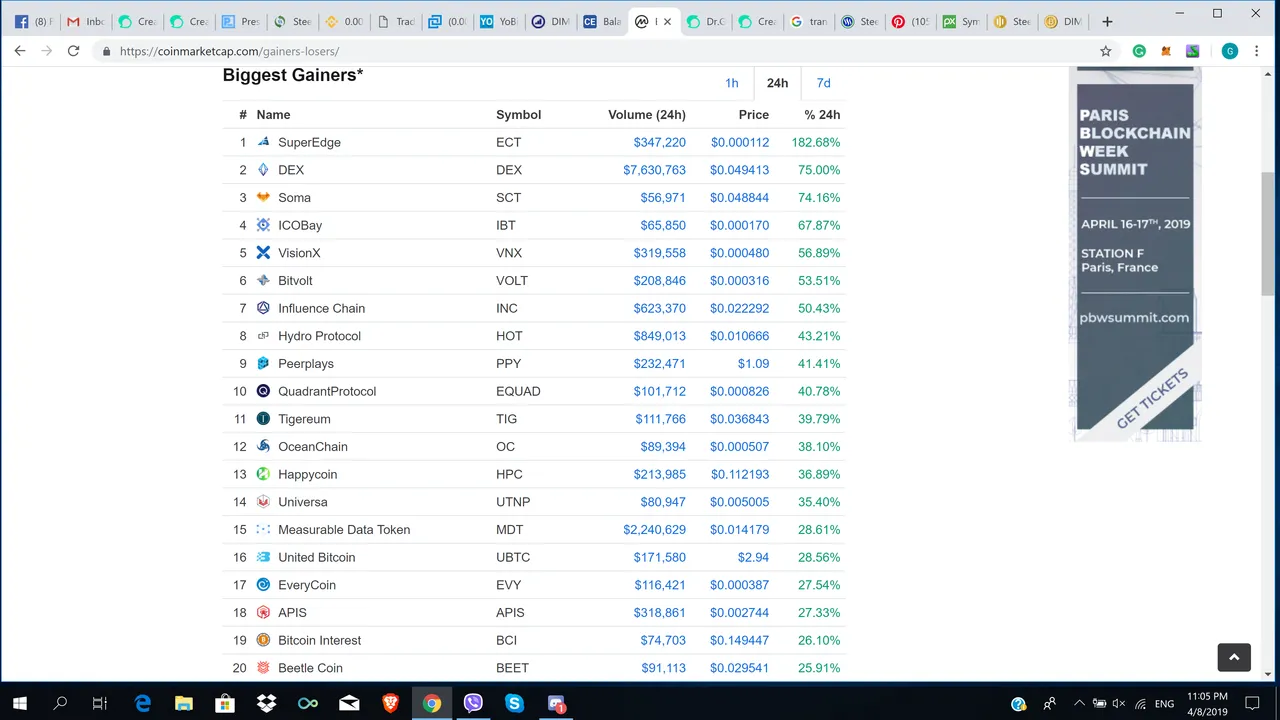Select the 24h timeframe tab
Screen dimensions: 1280x720
click(x=777, y=83)
